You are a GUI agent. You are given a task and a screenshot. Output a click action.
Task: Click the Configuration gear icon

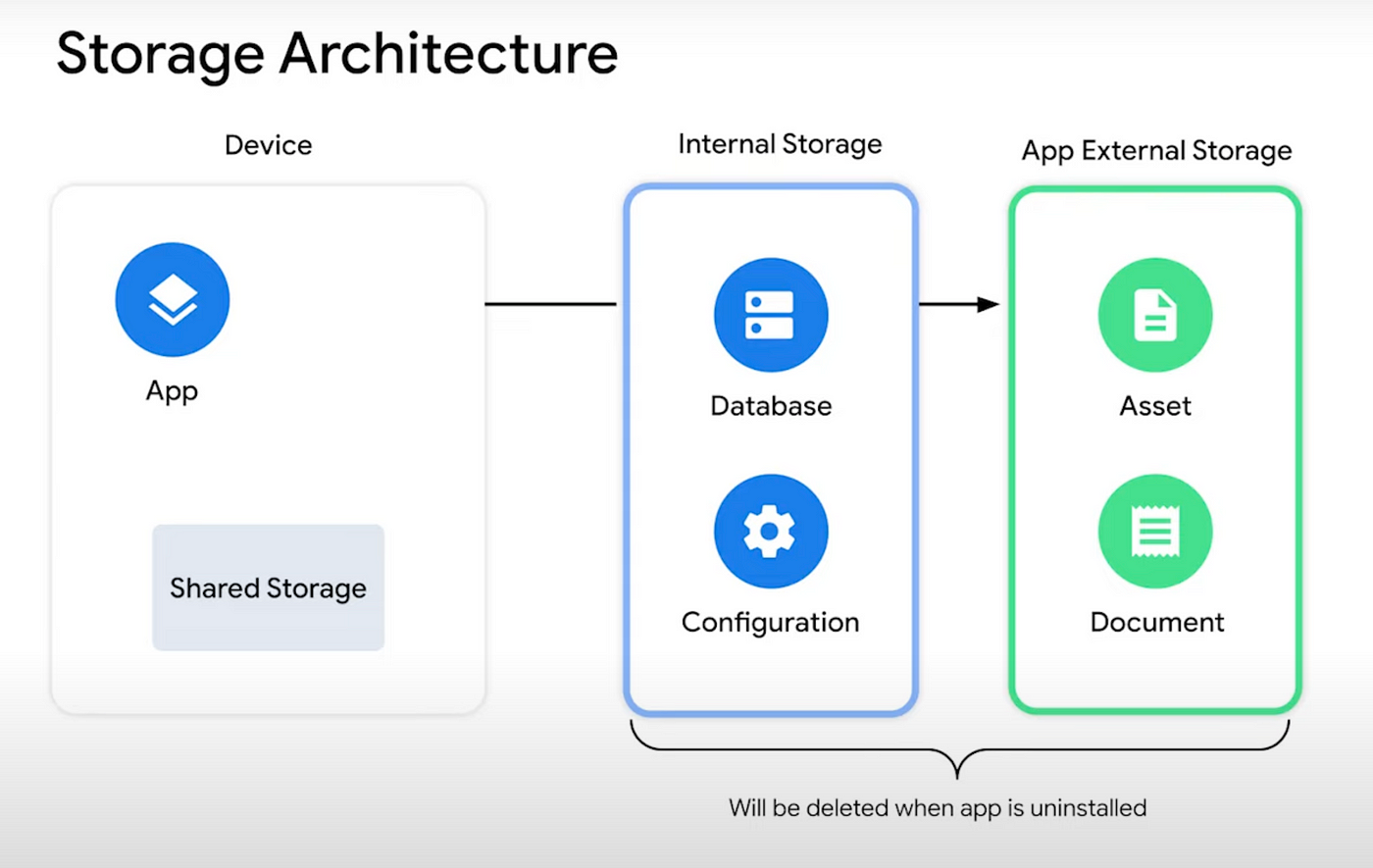(771, 532)
